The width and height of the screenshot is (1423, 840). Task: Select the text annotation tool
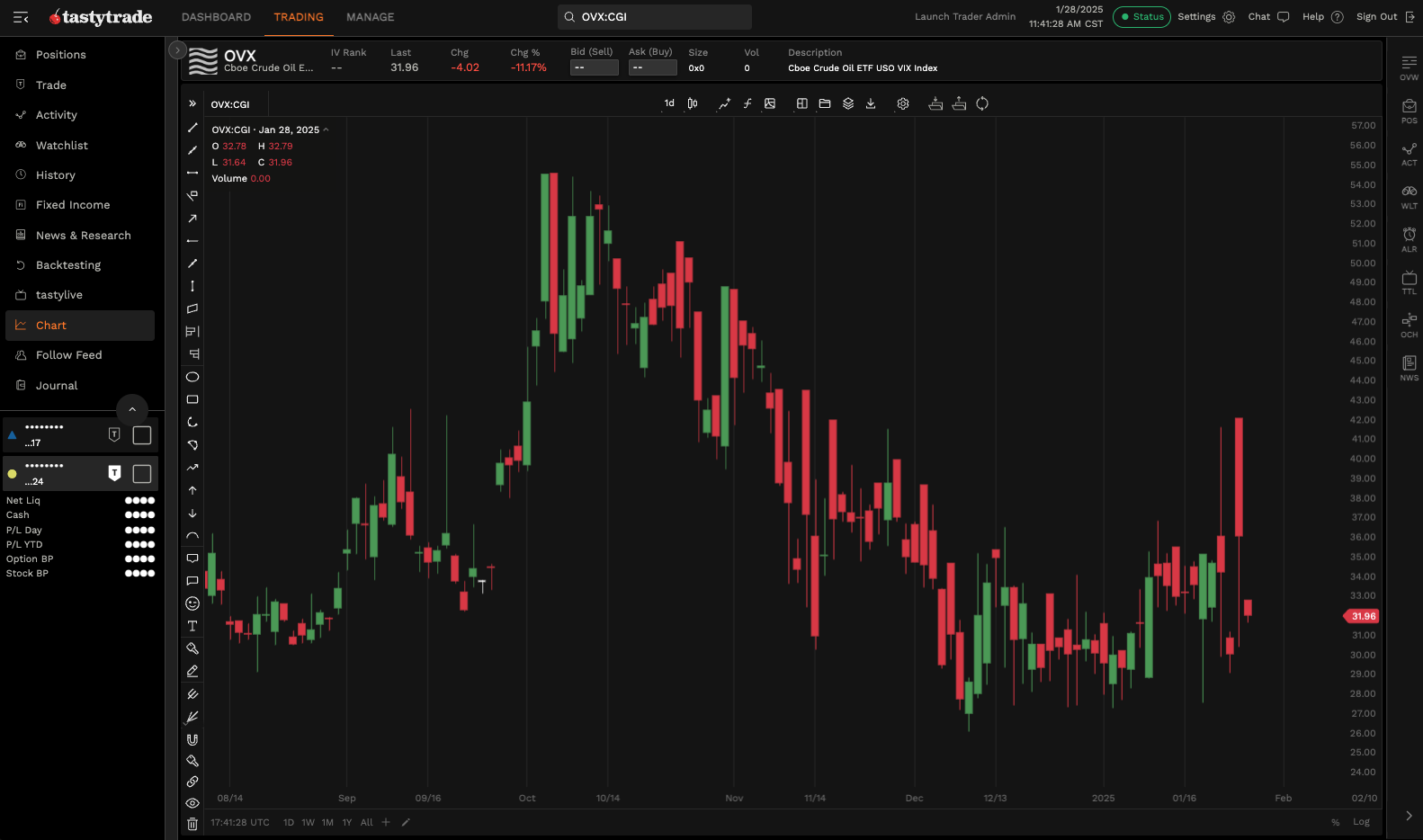click(192, 626)
